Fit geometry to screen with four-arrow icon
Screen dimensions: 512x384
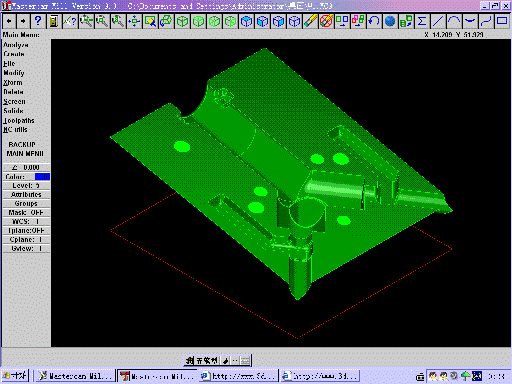pos(134,21)
